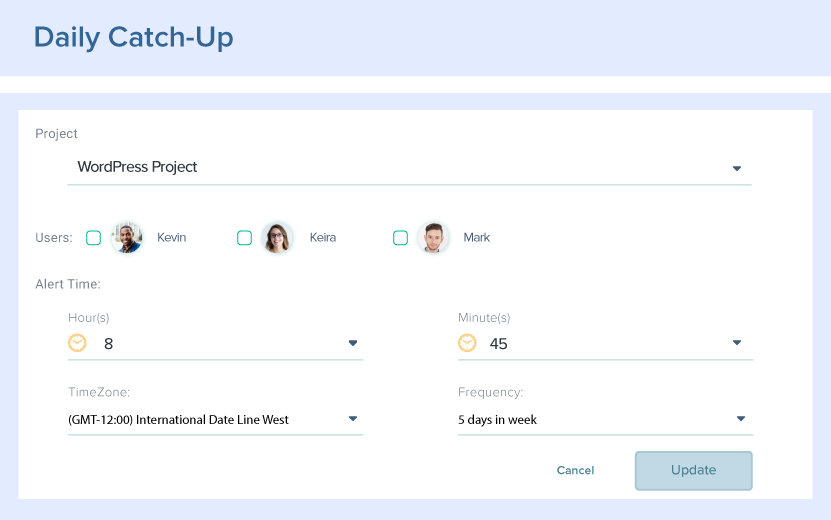The height and width of the screenshot is (520, 831).
Task: Select the hour value 8
Action: click(109, 344)
